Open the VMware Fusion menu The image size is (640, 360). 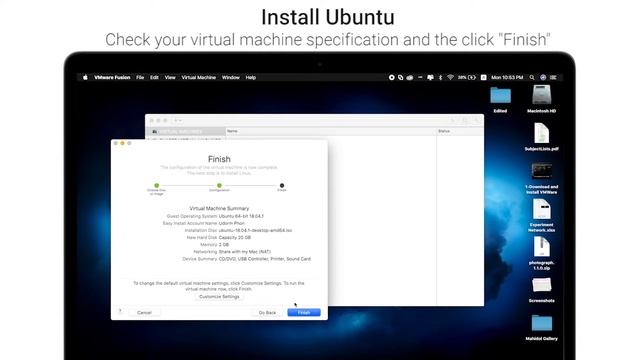click(112, 77)
